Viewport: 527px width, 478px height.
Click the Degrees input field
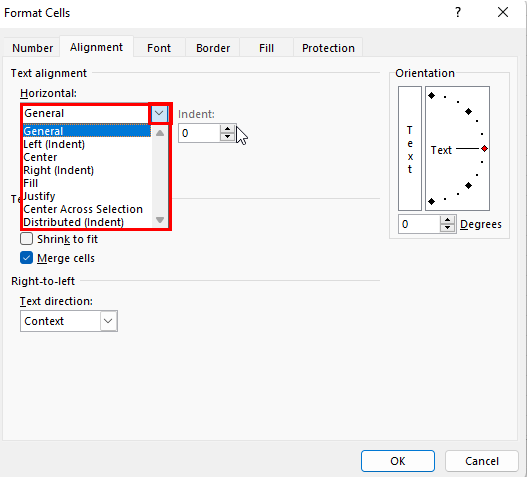pyautogui.click(x=419, y=224)
